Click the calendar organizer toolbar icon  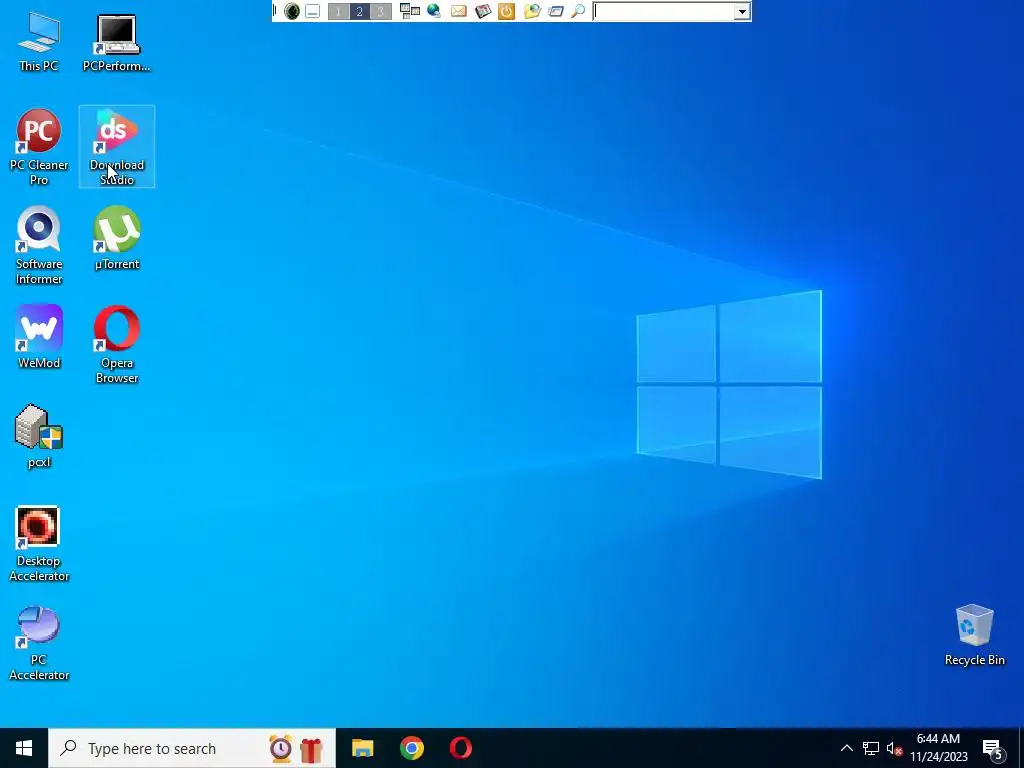point(483,11)
